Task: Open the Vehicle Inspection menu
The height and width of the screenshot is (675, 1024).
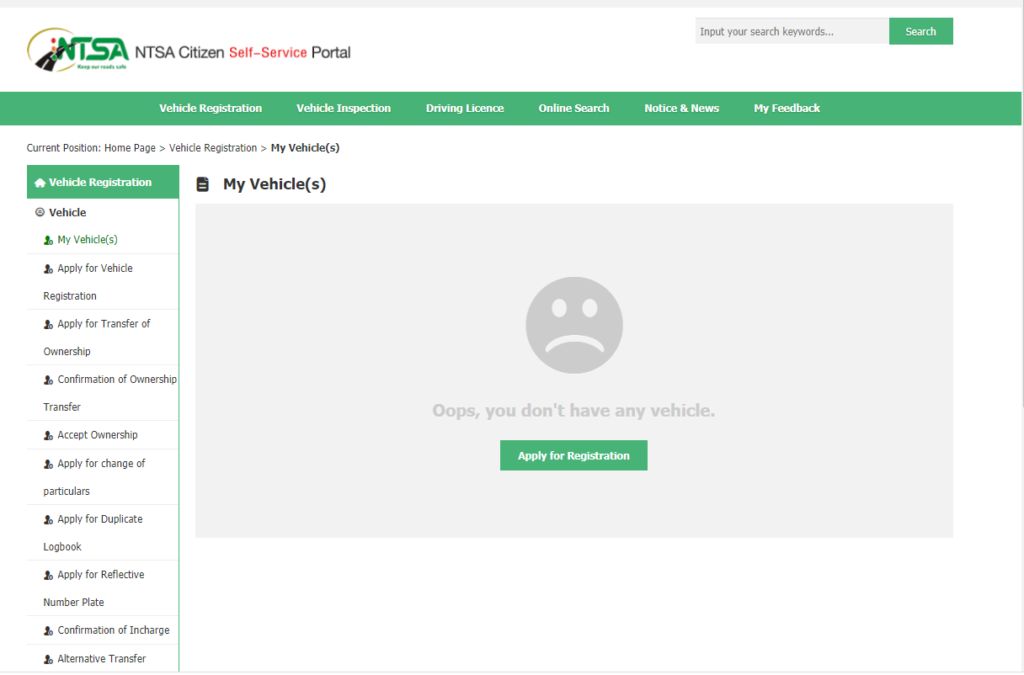Action: pyautogui.click(x=343, y=108)
